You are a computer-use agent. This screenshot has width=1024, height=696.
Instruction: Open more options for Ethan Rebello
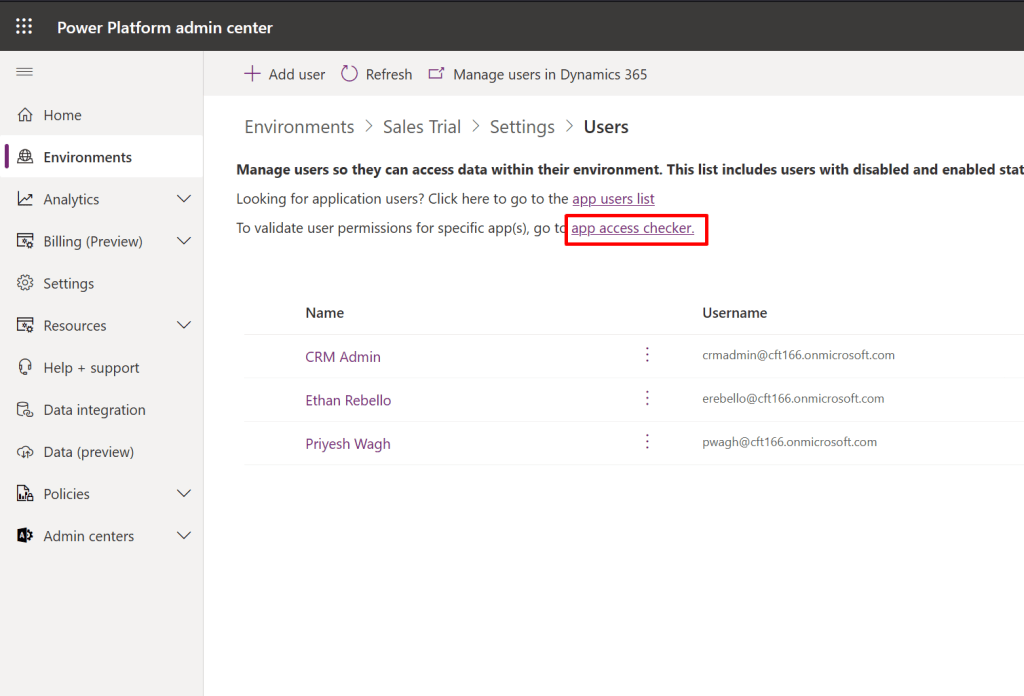647,398
